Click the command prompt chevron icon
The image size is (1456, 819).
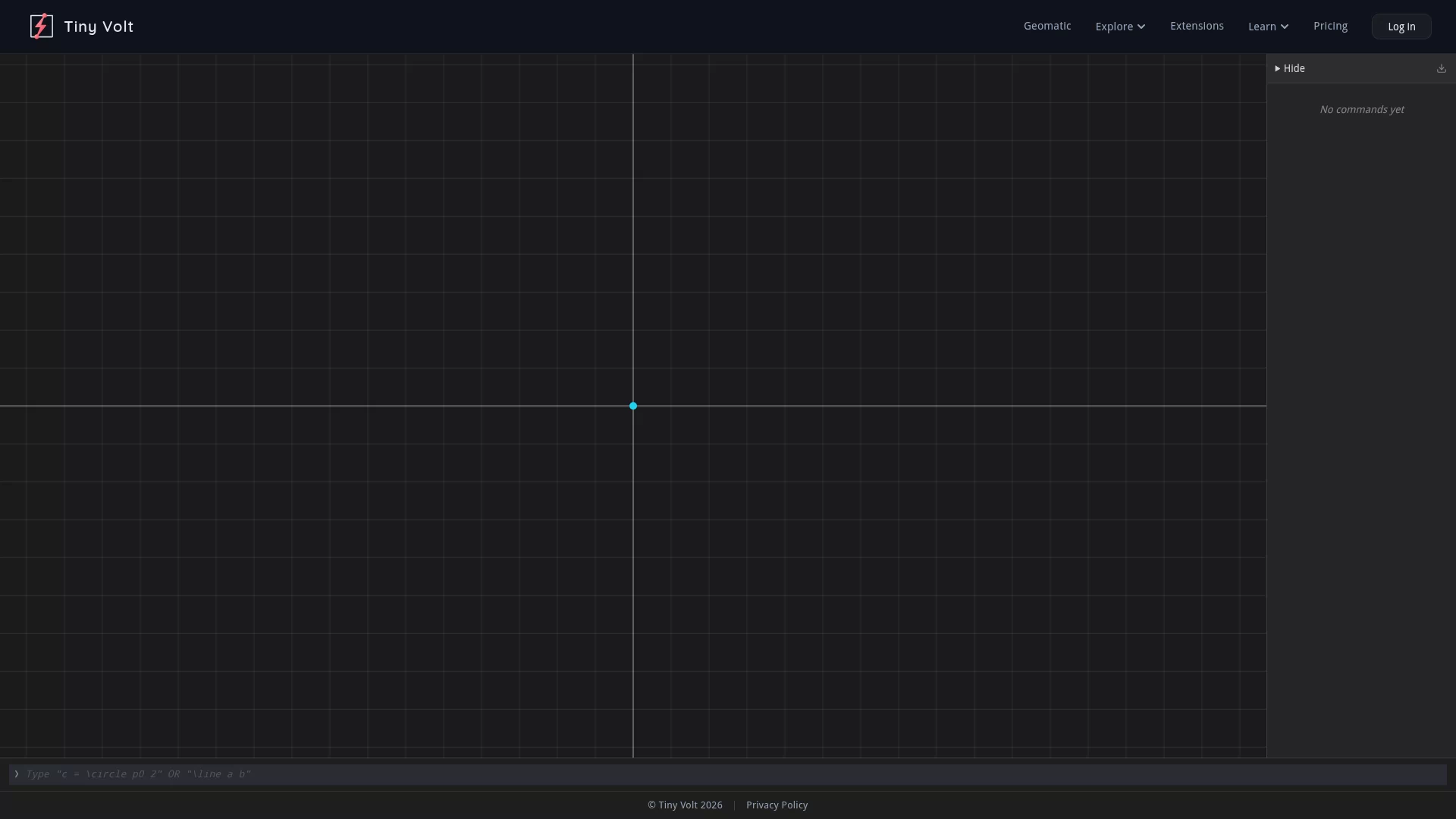(x=16, y=774)
